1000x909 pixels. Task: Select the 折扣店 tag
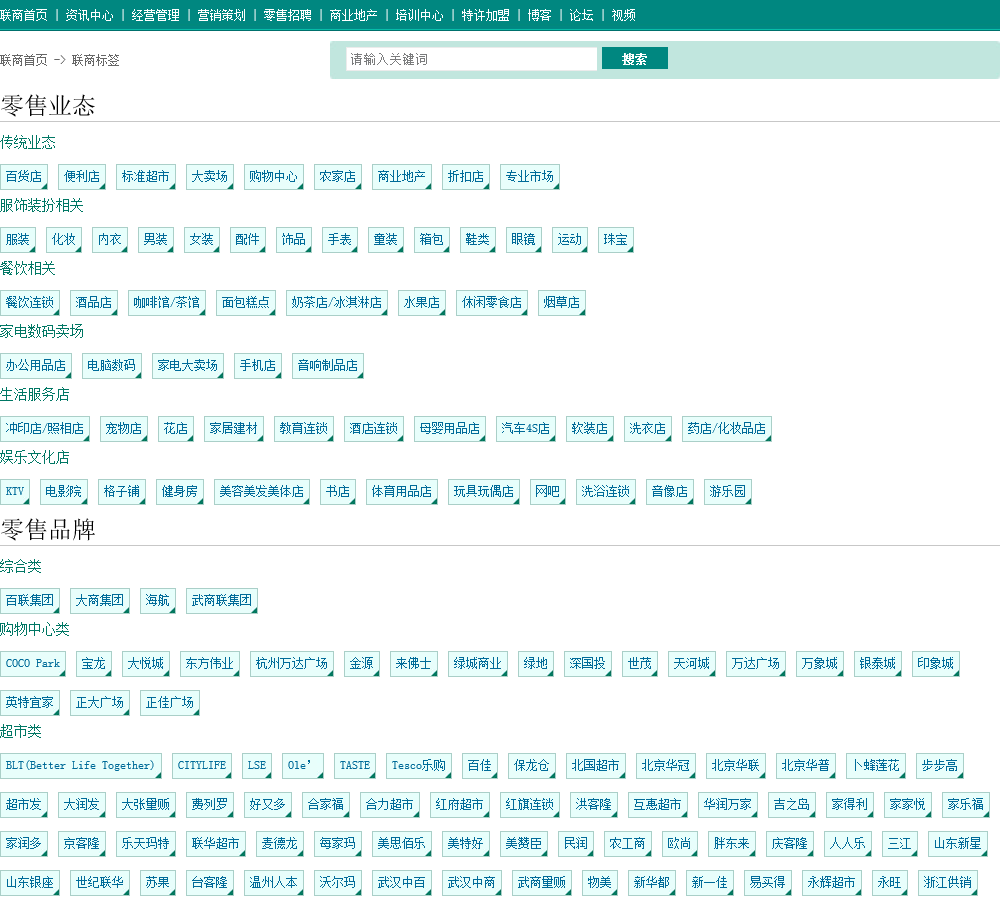[466, 177]
